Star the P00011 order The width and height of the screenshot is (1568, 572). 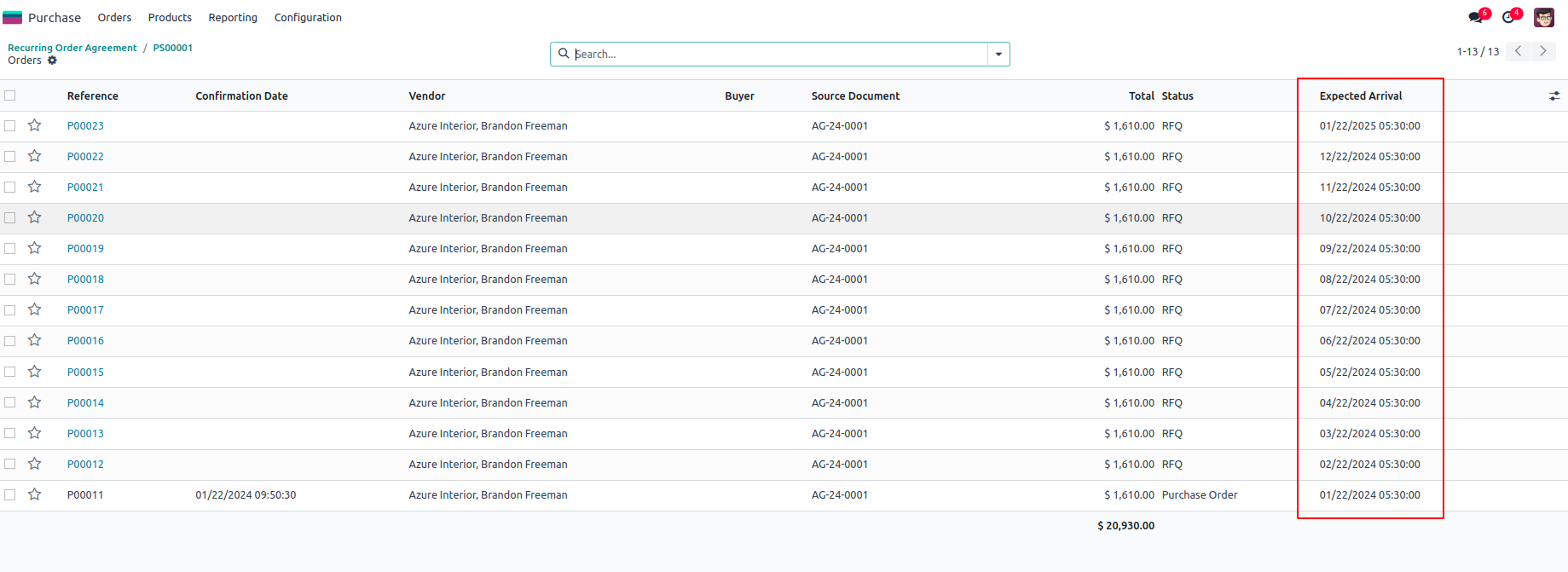pos(34,494)
